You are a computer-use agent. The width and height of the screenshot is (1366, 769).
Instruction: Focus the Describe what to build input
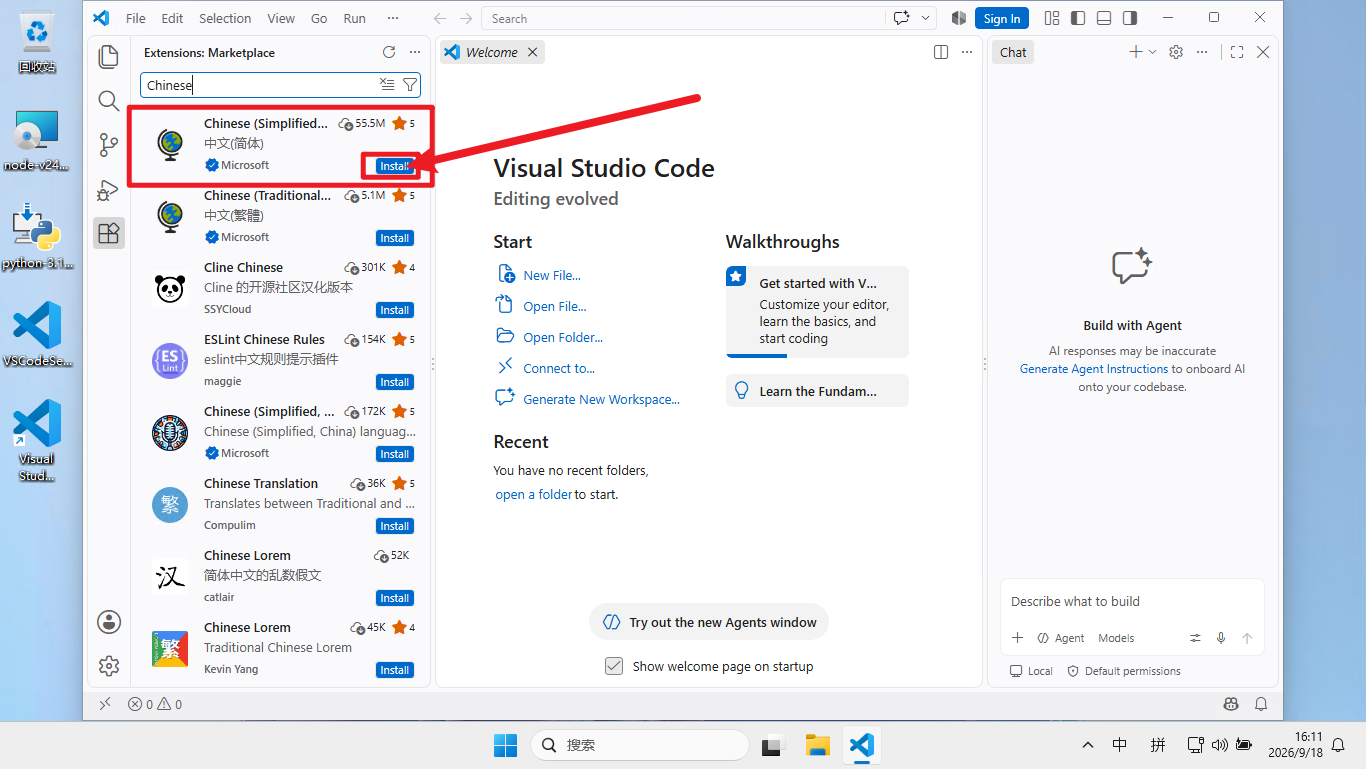(x=1132, y=601)
